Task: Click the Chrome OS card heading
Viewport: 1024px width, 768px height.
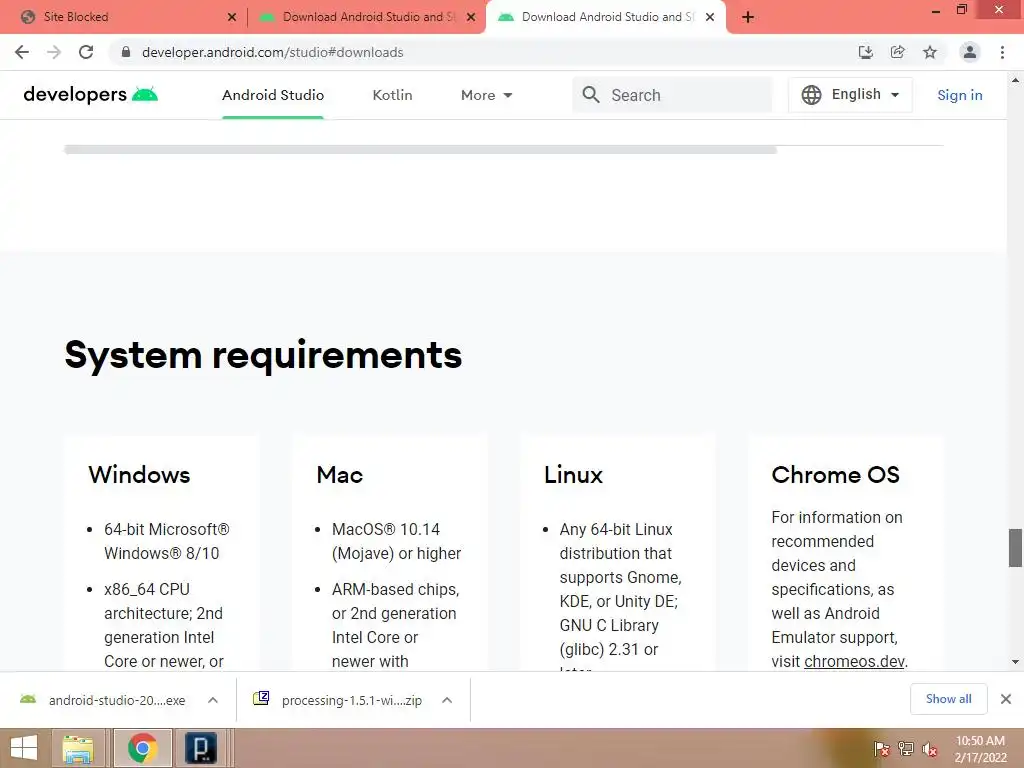Action: point(835,475)
